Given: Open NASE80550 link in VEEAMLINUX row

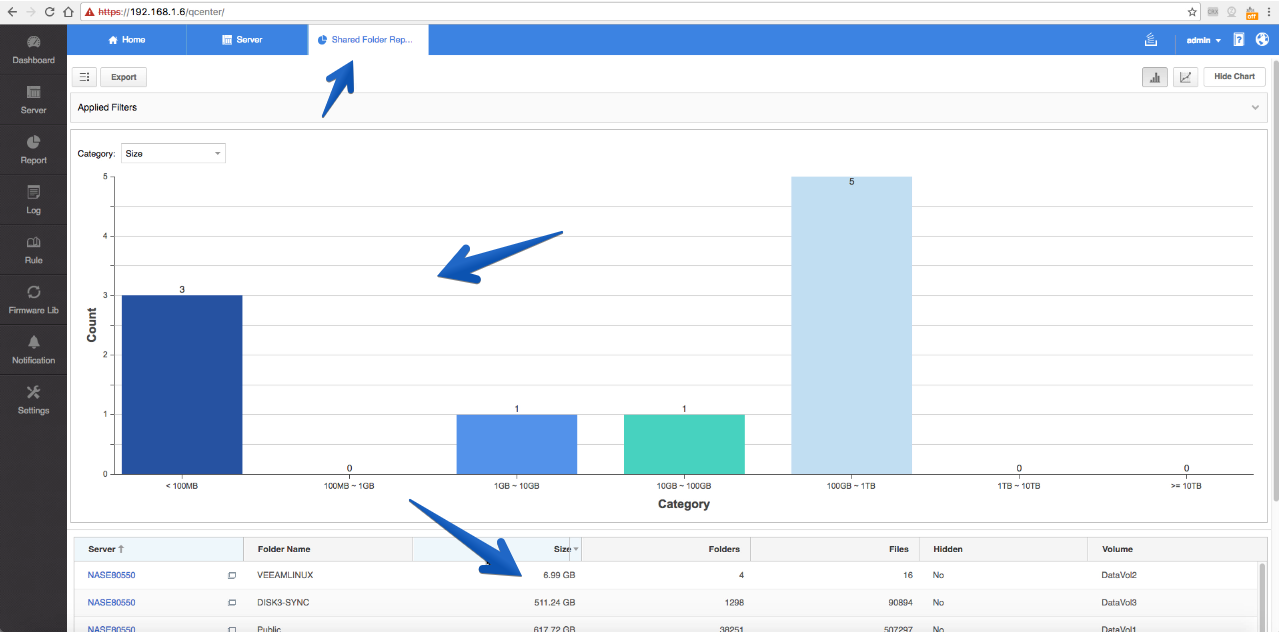Looking at the screenshot, I should pos(111,575).
